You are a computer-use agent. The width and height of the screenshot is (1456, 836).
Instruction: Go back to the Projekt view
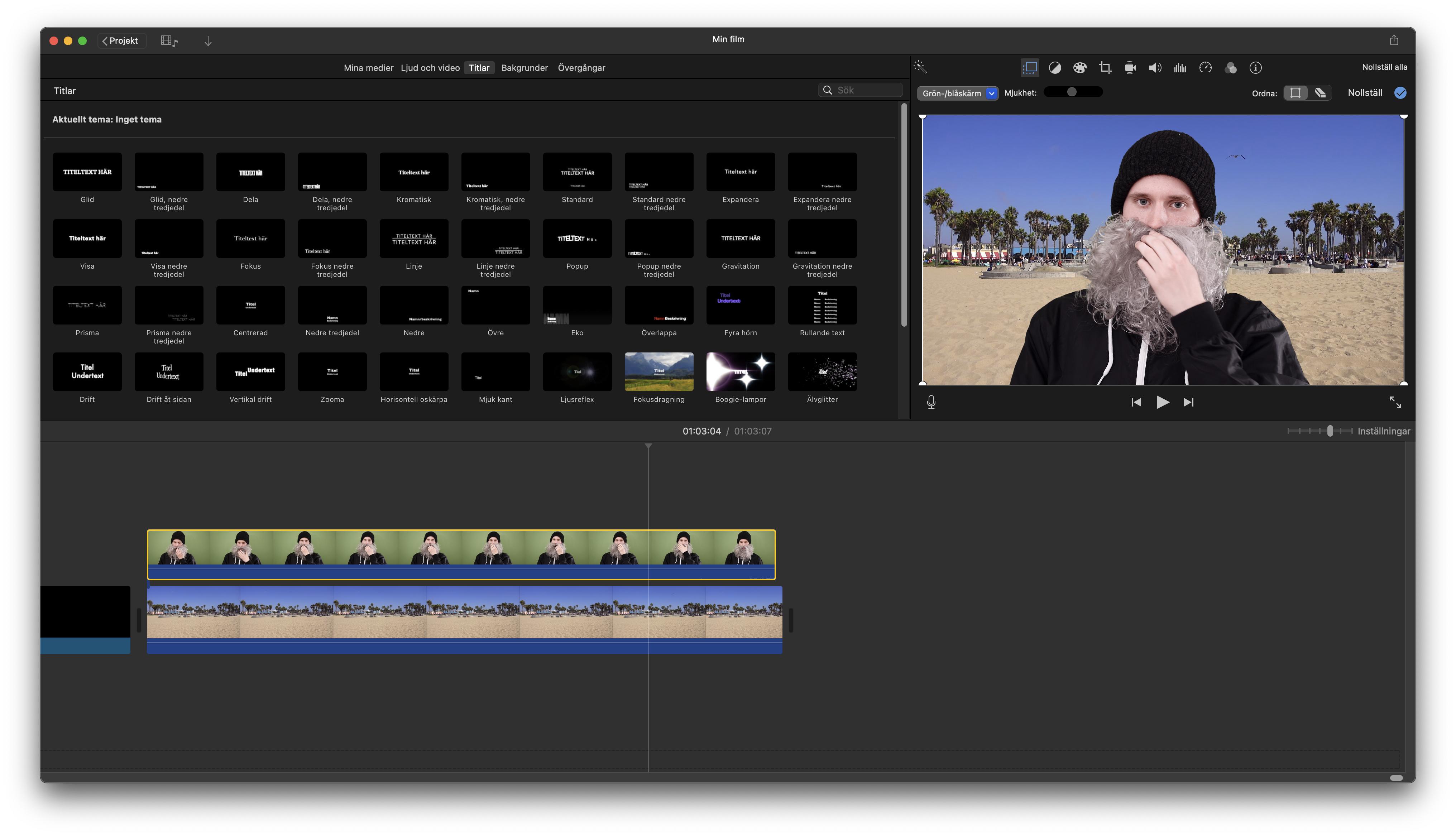pyautogui.click(x=121, y=41)
